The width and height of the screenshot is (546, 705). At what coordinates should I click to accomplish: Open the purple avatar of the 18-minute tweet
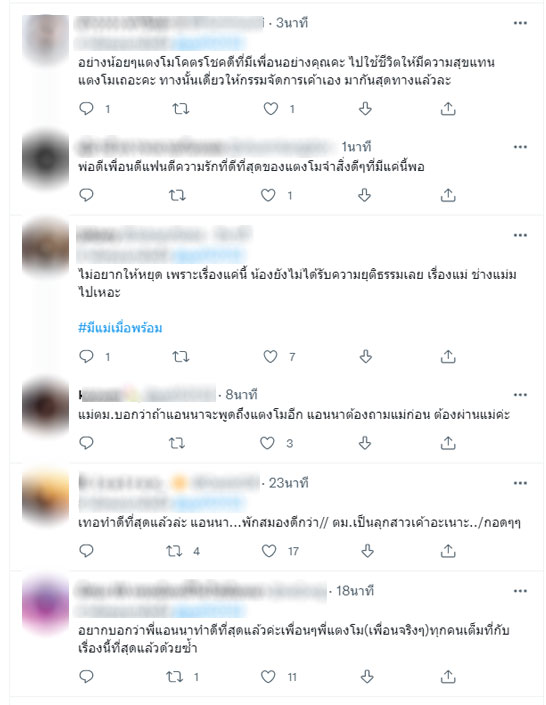45,604
